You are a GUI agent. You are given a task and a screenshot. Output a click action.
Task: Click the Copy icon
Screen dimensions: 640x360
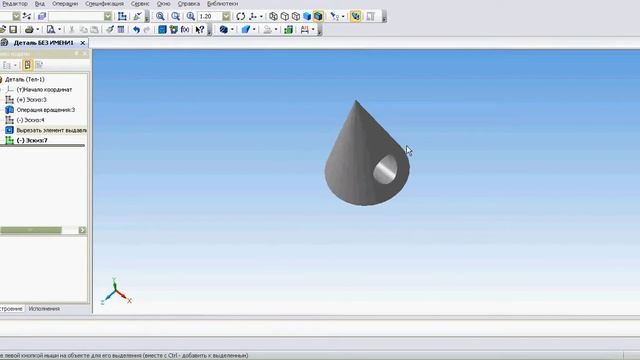pos(83,29)
